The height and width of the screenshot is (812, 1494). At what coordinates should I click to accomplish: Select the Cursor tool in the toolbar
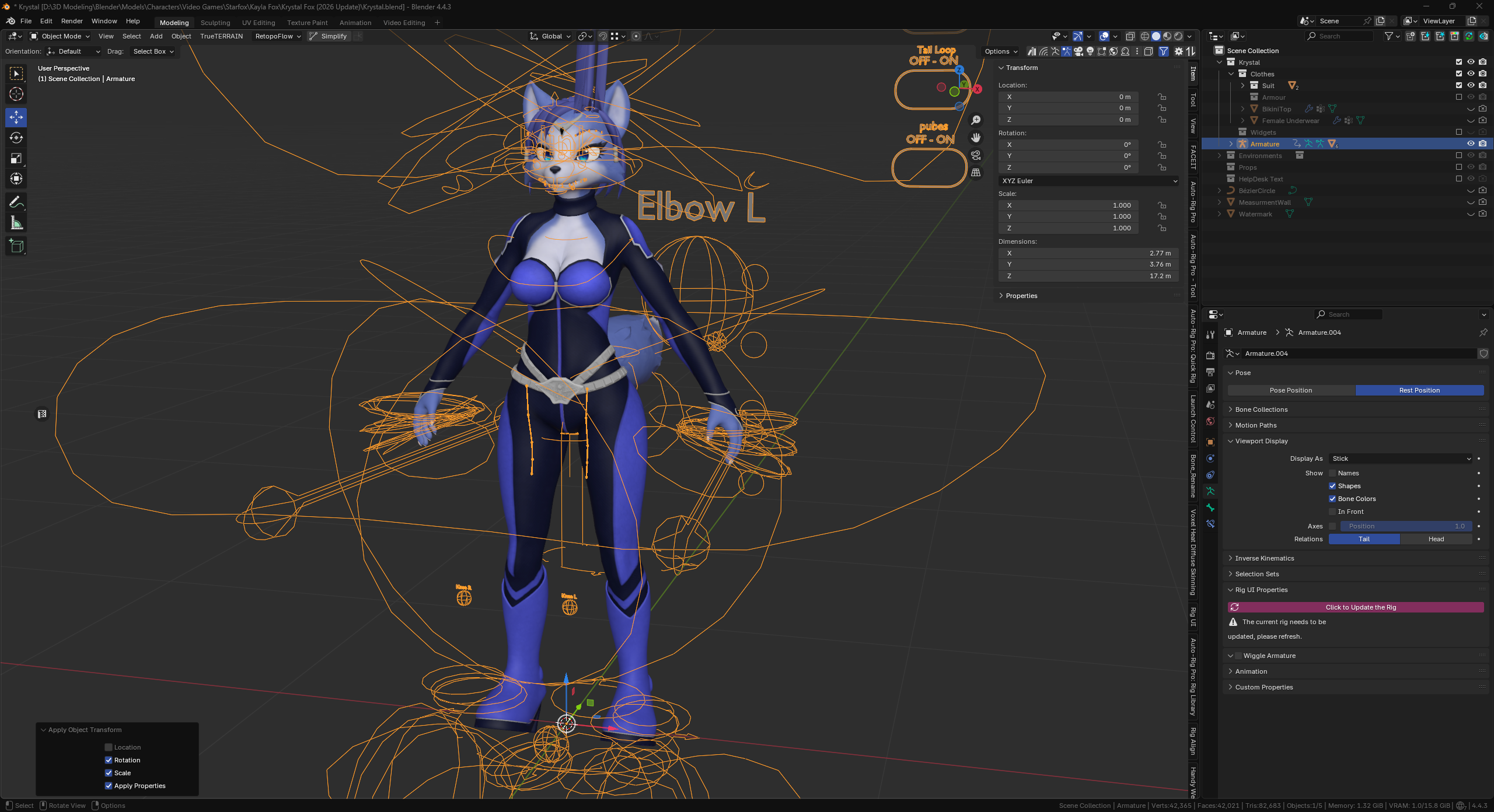(x=16, y=94)
